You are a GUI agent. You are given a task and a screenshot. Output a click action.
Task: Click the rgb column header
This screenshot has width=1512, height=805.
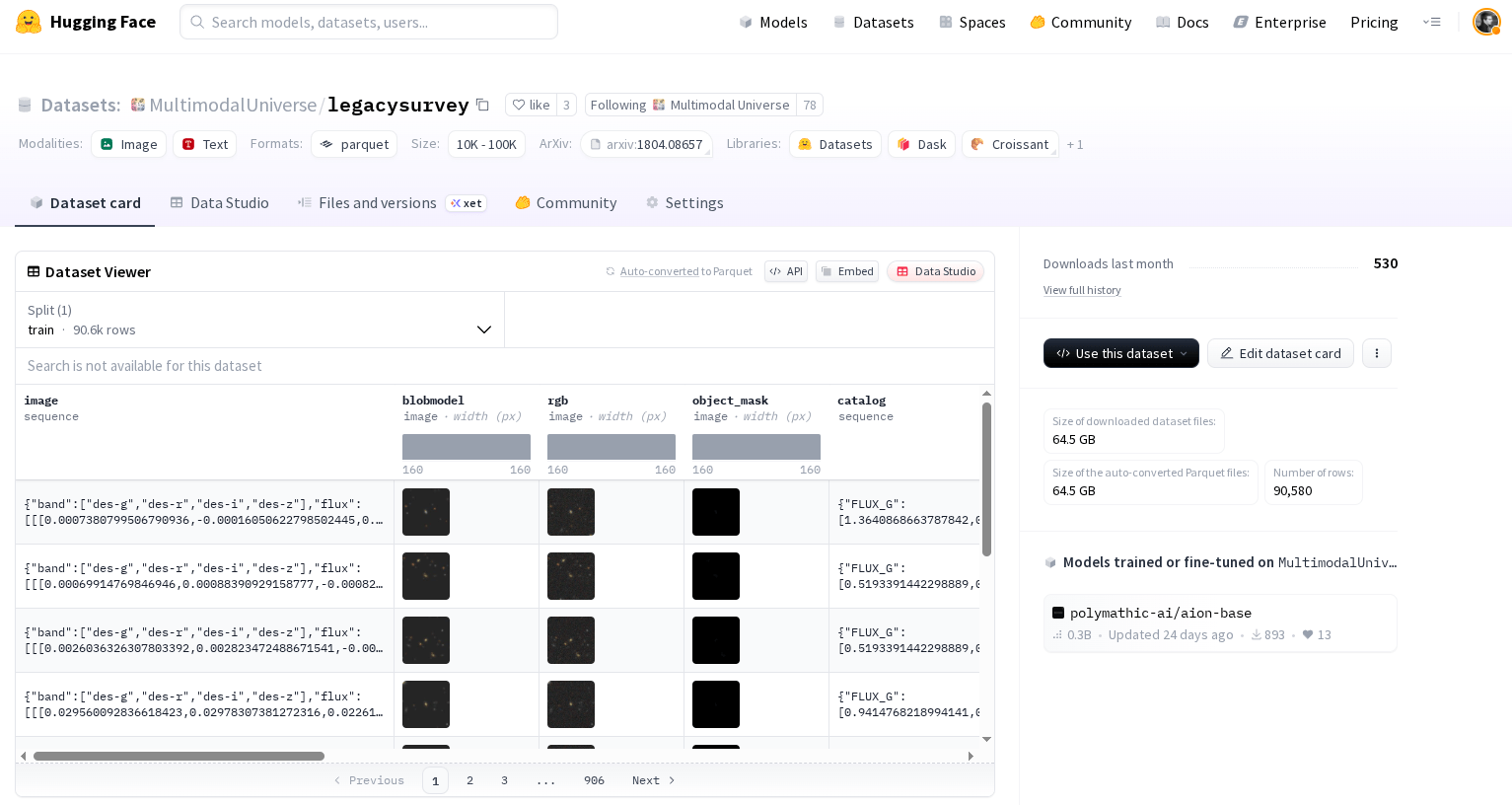(558, 401)
